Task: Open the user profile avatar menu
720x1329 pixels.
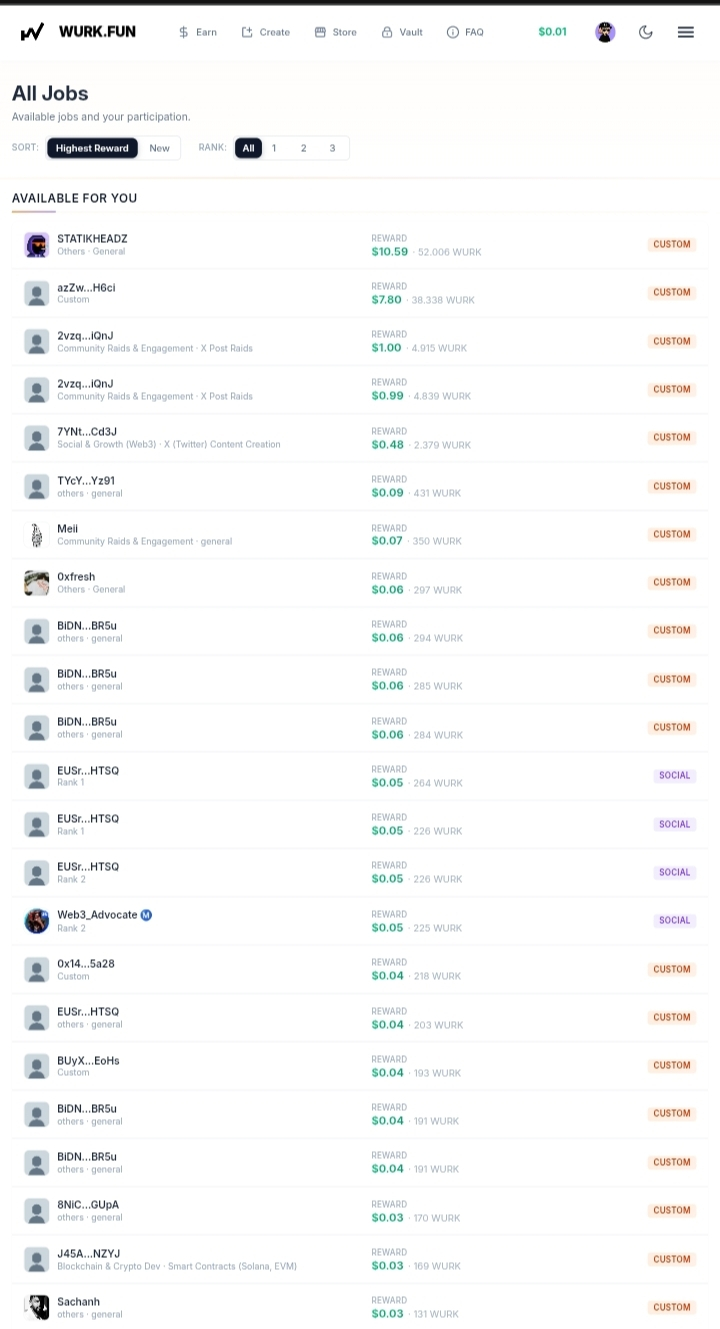Action: click(x=605, y=32)
